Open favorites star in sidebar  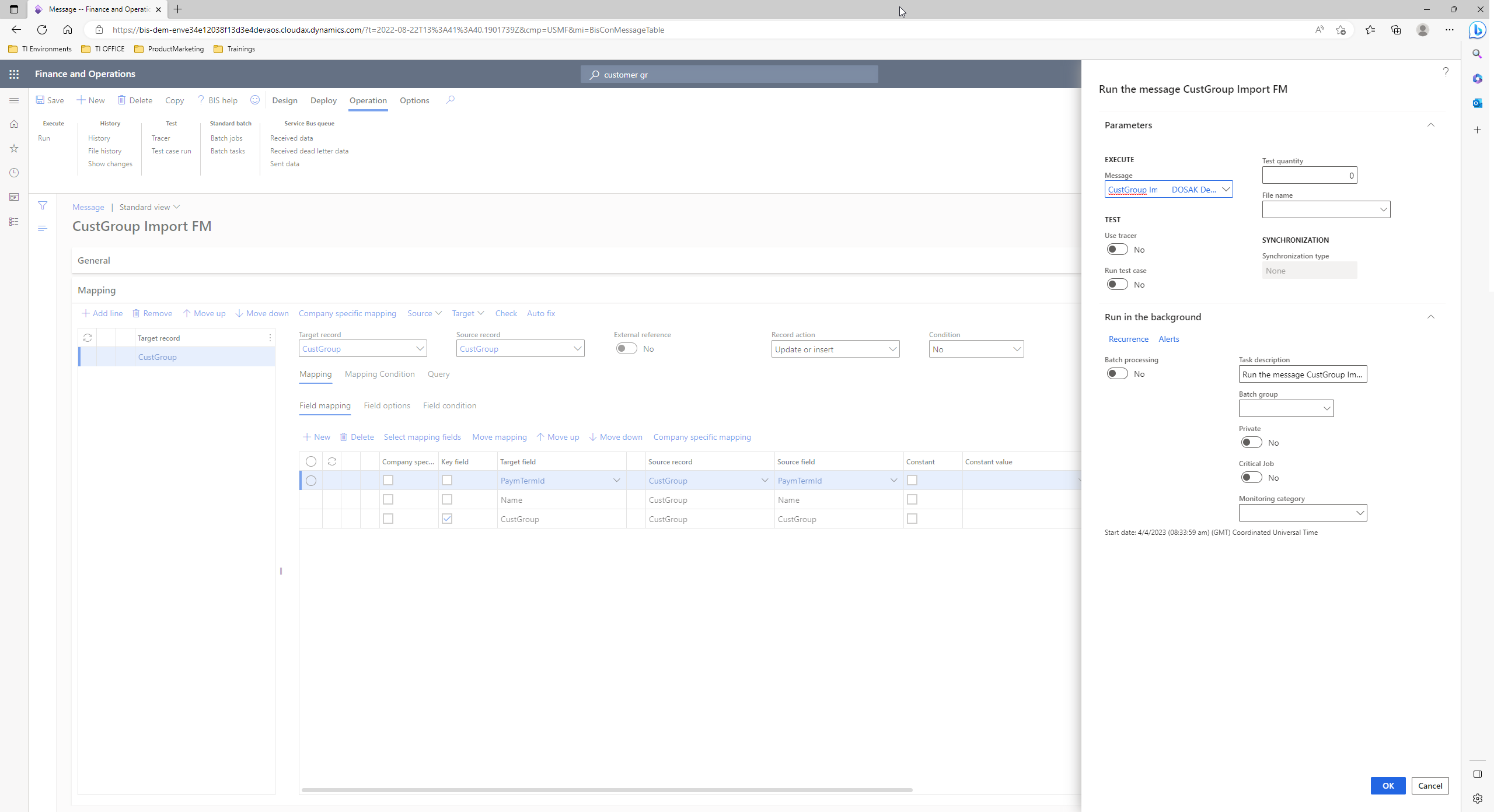tap(13, 148)
